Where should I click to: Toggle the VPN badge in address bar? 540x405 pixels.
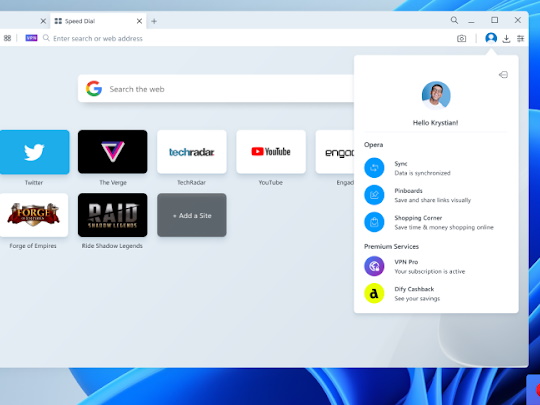click(x=31, y=38)
